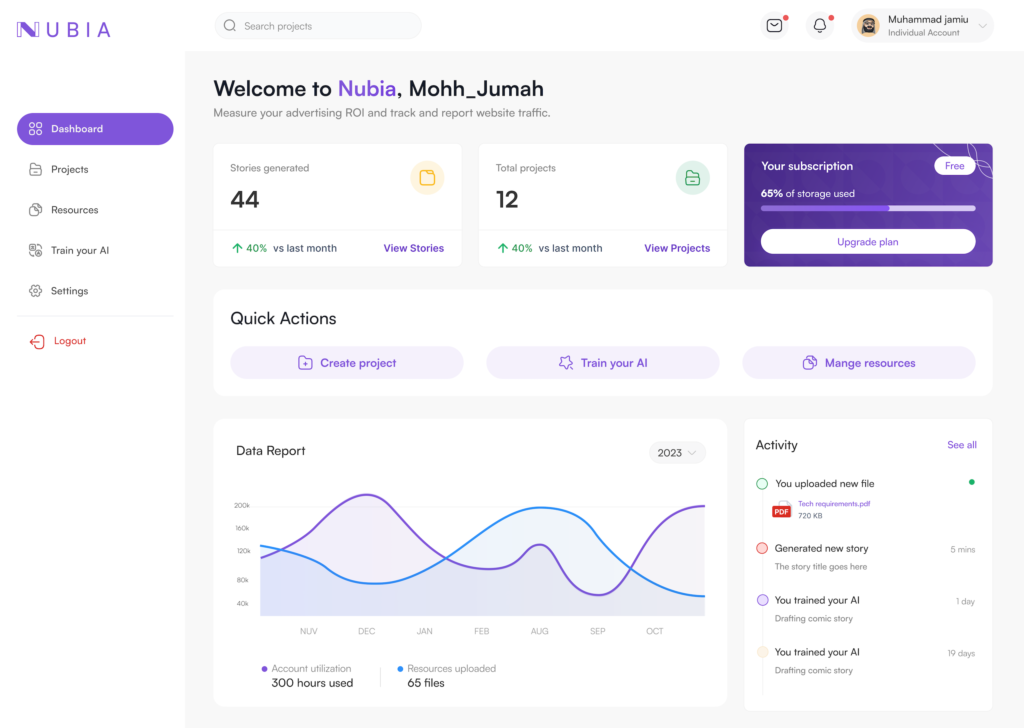This screenshot has height=728, width=1024.
Task: Click the yellow Stories generated icon
Action: click(x=427, y=178)
